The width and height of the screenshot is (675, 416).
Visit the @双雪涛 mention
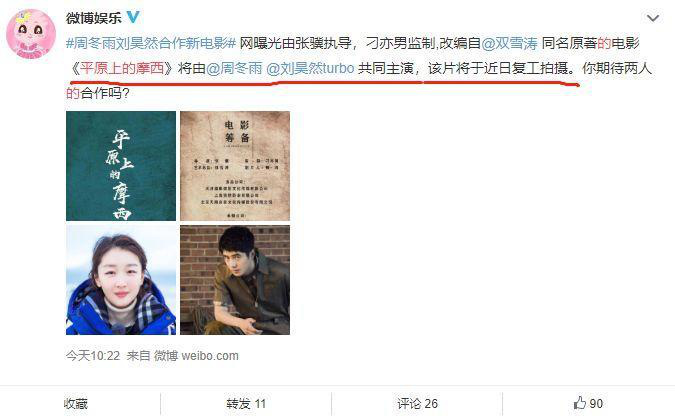pos(509,43)
